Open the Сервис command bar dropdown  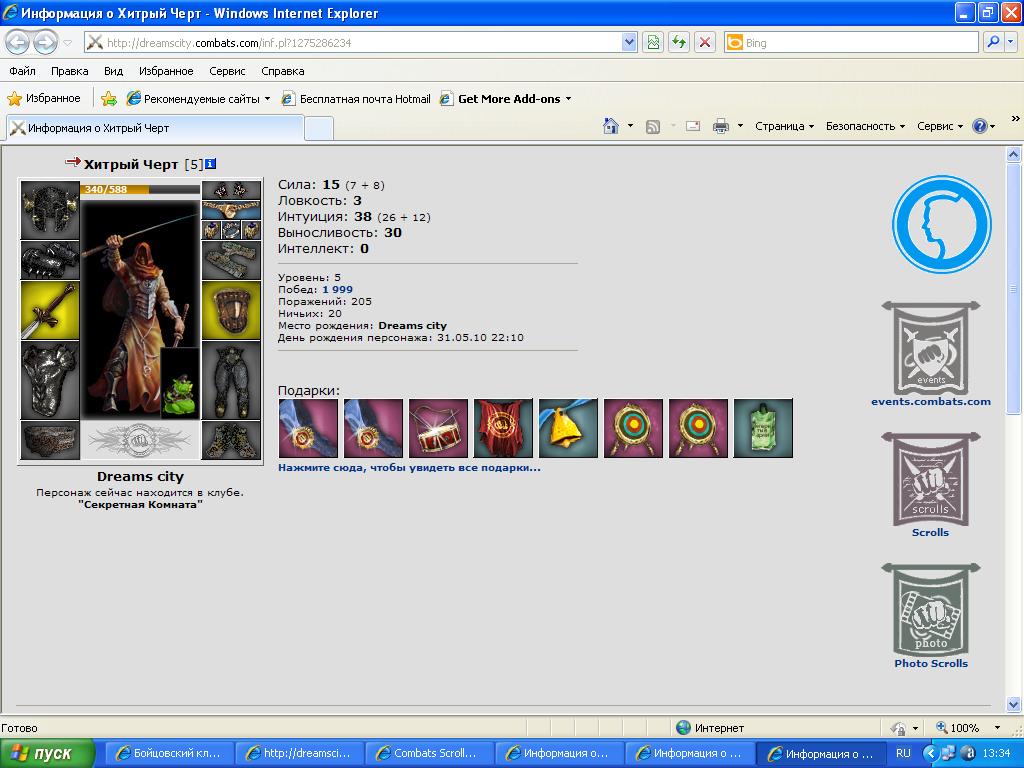940,126
